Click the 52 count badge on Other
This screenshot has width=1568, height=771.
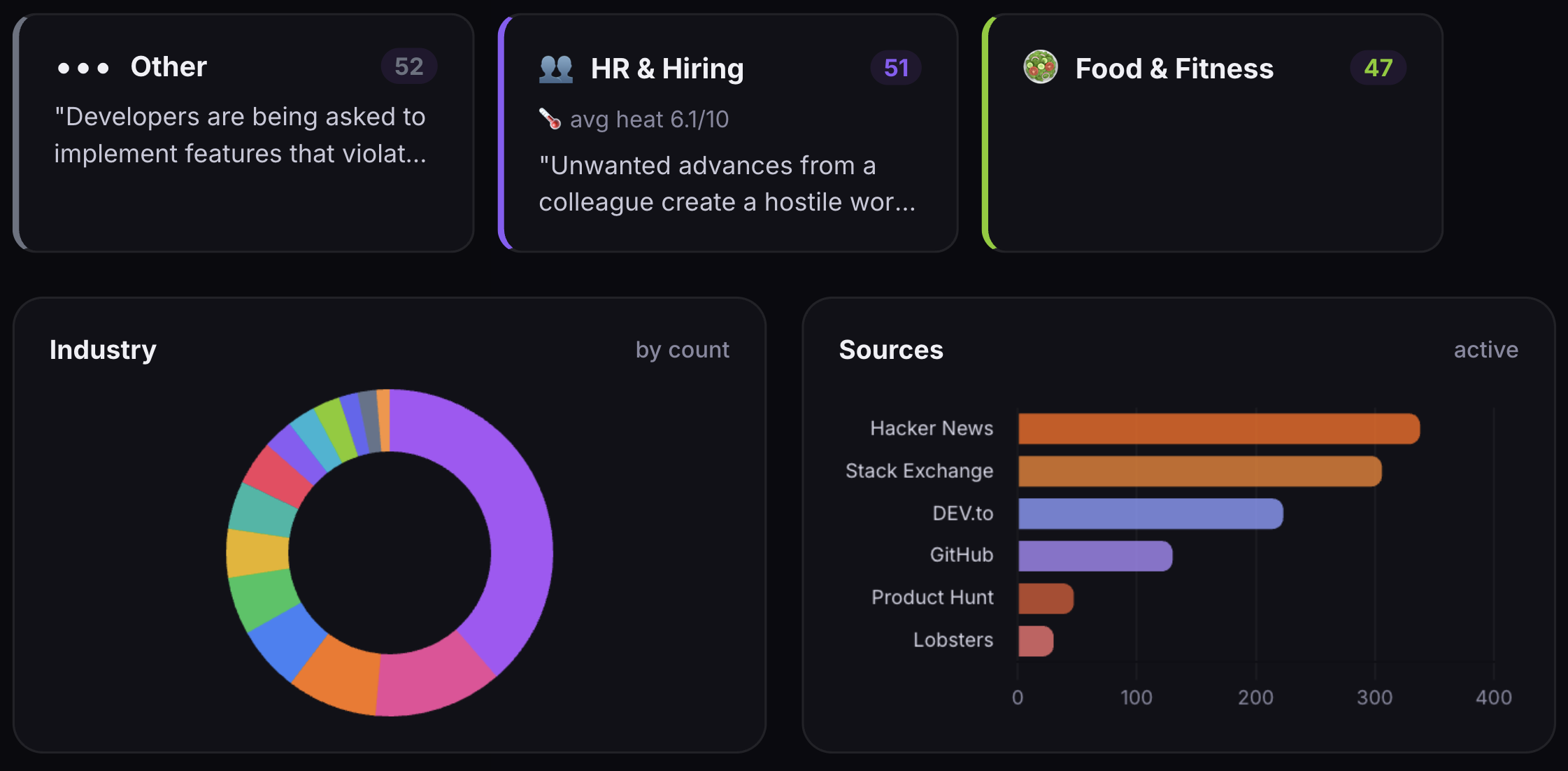tap(408, 66)
